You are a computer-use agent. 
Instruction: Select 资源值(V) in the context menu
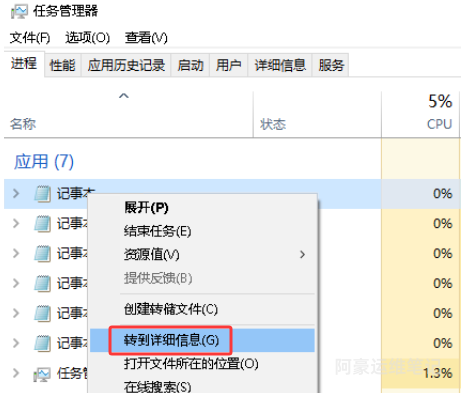[202, 255]
